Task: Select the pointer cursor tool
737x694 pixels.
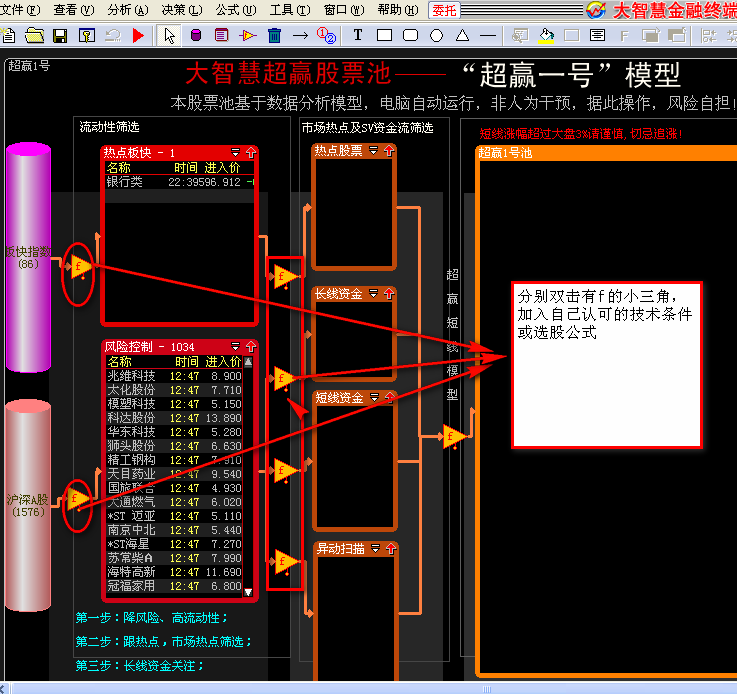Action: 170,36
